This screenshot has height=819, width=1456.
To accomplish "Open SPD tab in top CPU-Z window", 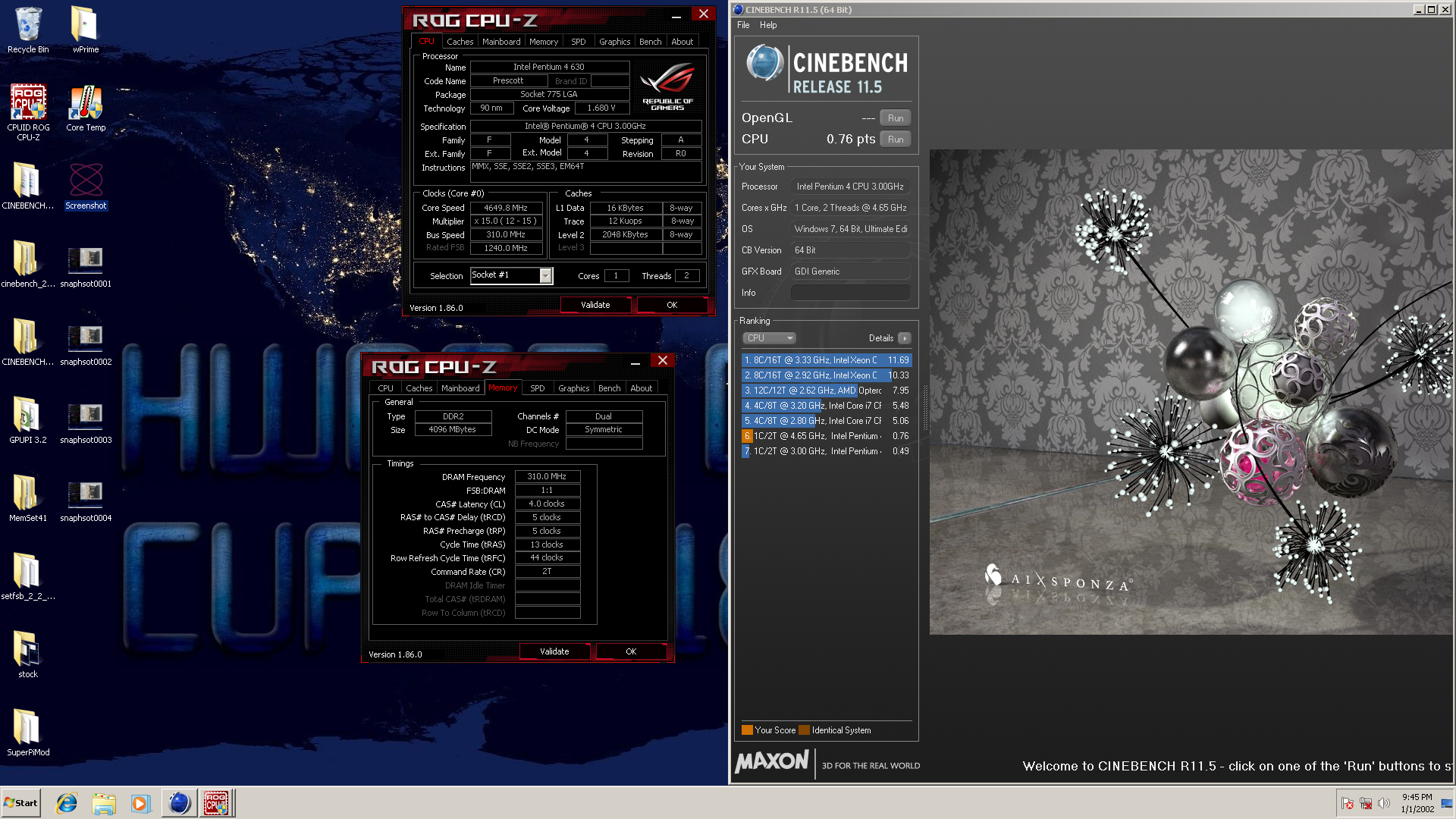I will coord(578,42).
